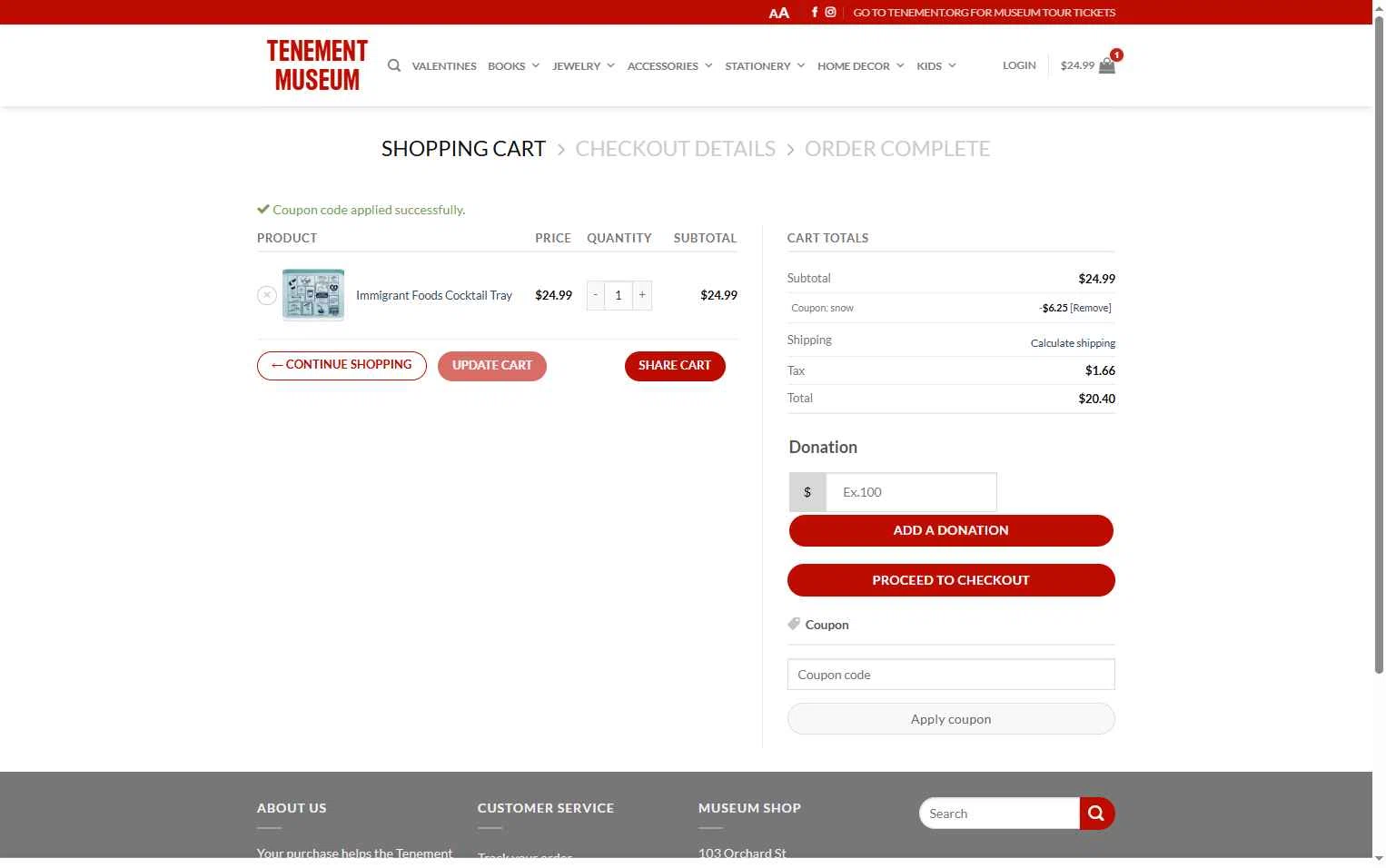Screen dimensions: 1386x868
Task: Remove Immigrant Foods Cocktail Tray with x icon
Action: (x=266, y=295)
